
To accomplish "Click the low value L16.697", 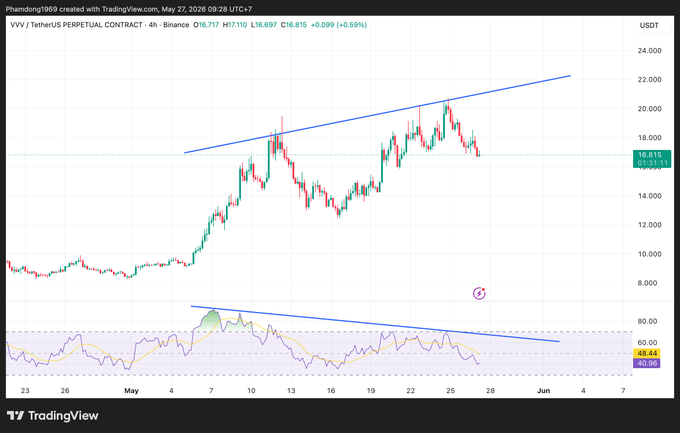I will 264,25.
